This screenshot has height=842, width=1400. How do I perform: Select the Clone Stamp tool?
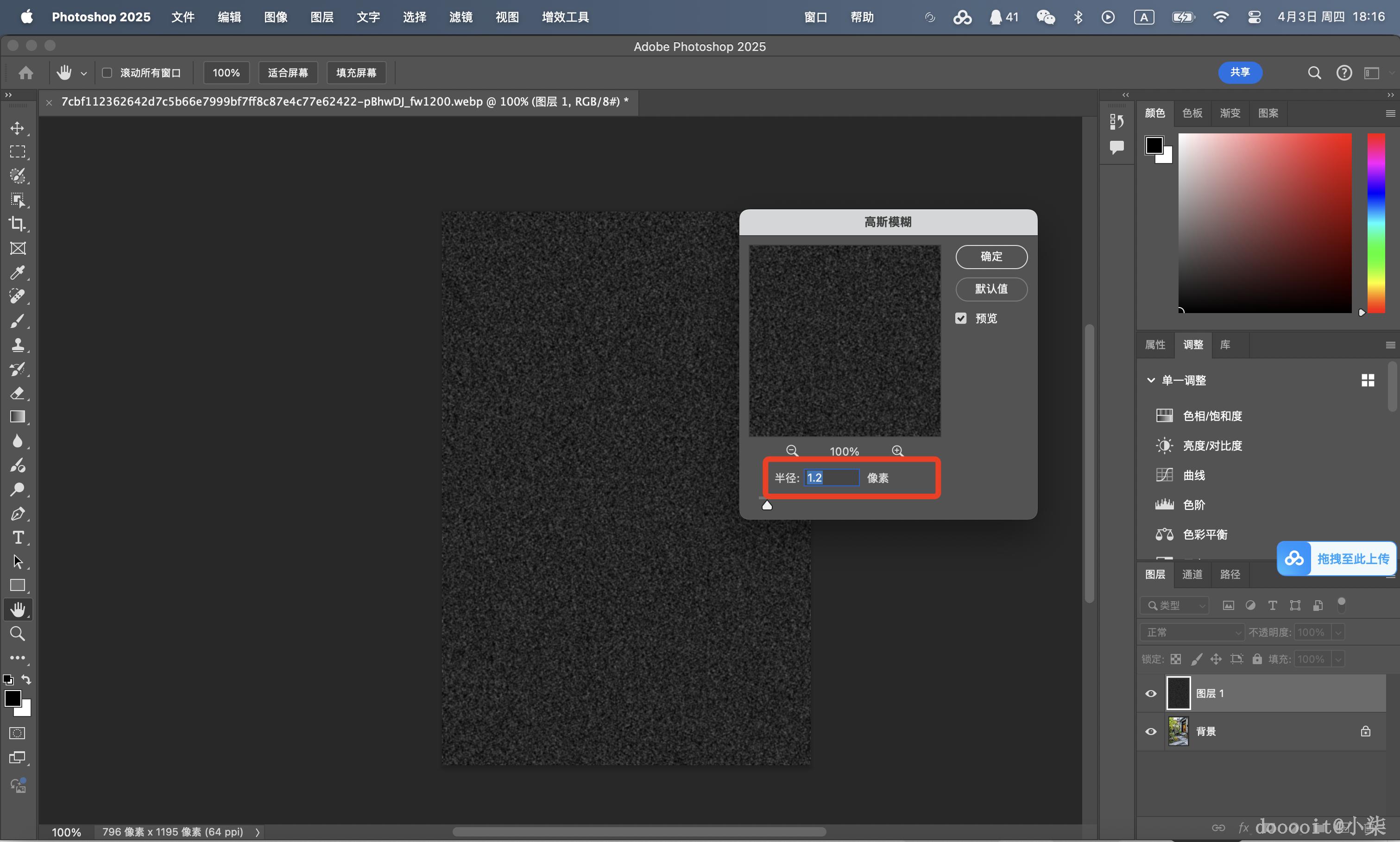pyautogui.click(x=18, y=345)
